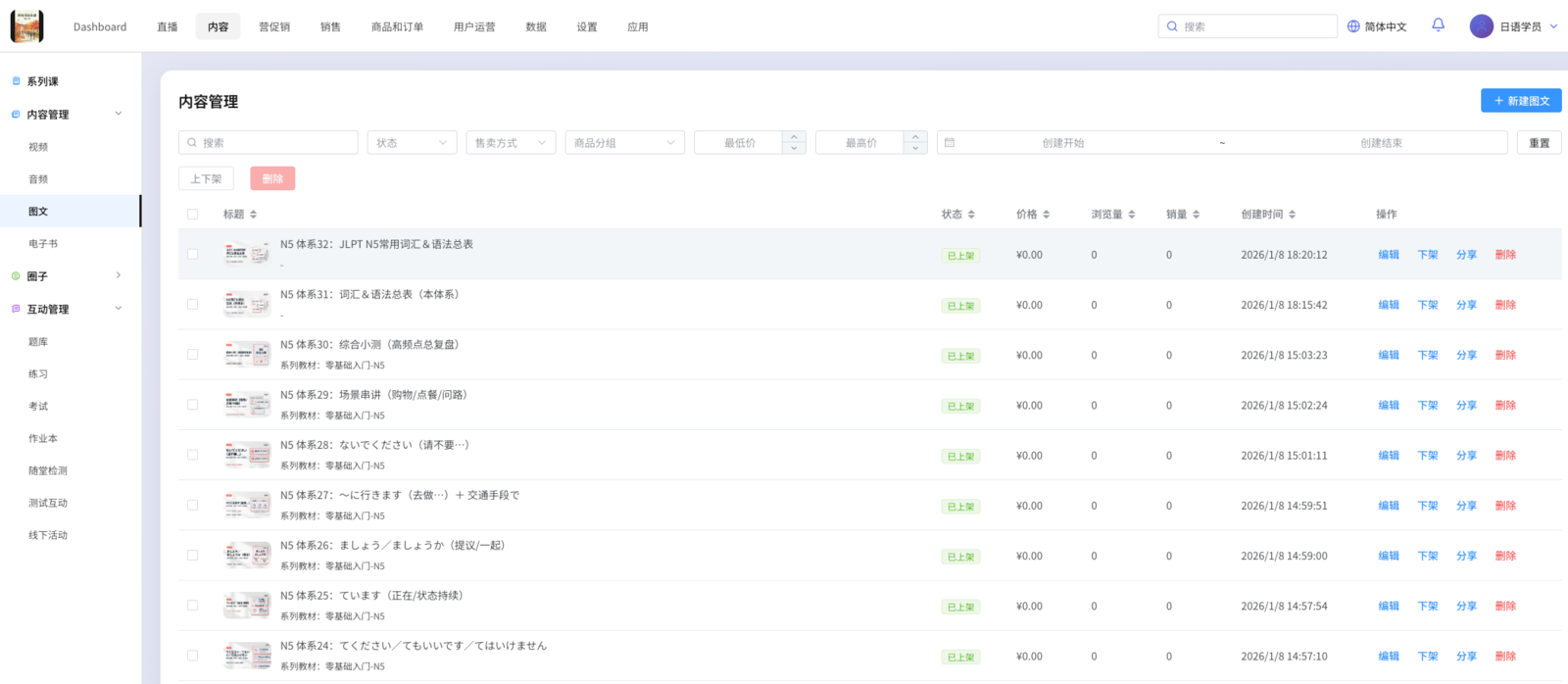Check the box for N5 体系30 row

pos(192,354)
